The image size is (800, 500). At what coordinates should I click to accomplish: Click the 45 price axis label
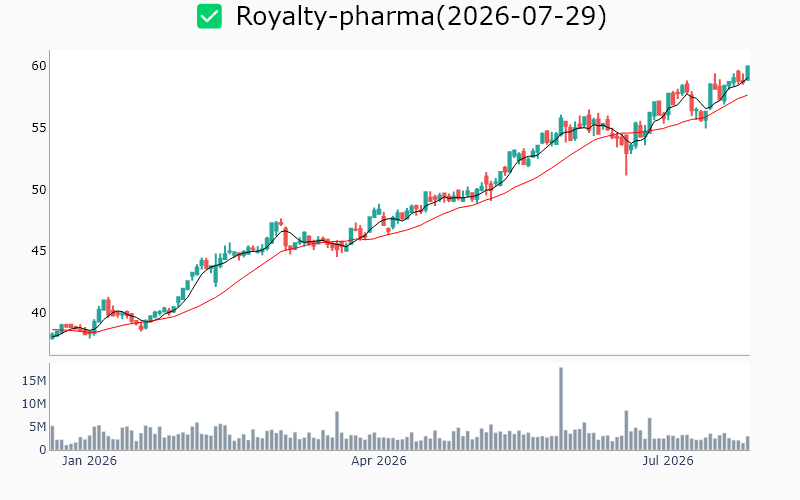pos(39,251)
